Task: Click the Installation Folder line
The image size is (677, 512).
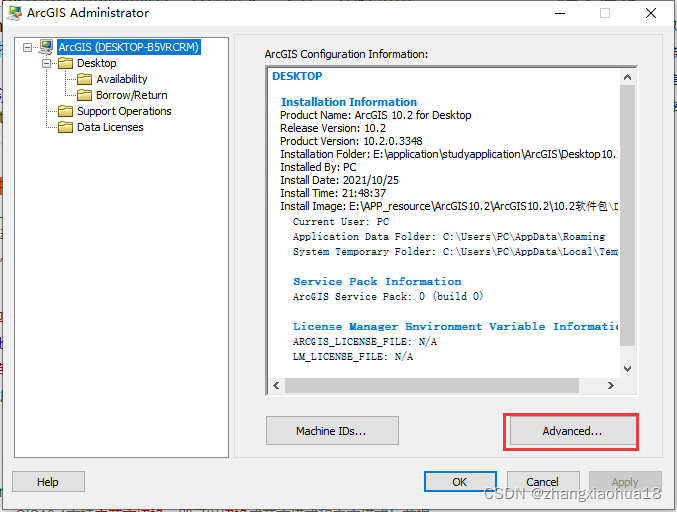Action: pyautogui.click(x=449, y=154)
